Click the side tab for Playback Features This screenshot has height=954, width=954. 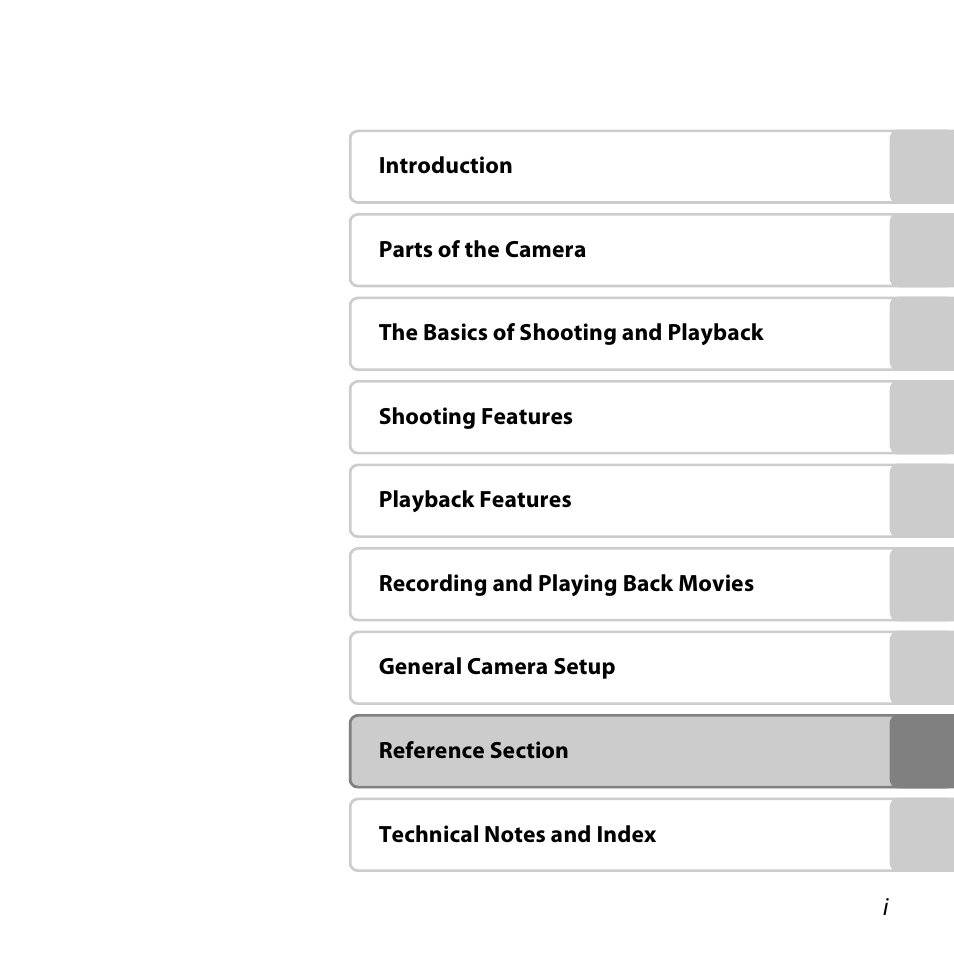[922, 501]
